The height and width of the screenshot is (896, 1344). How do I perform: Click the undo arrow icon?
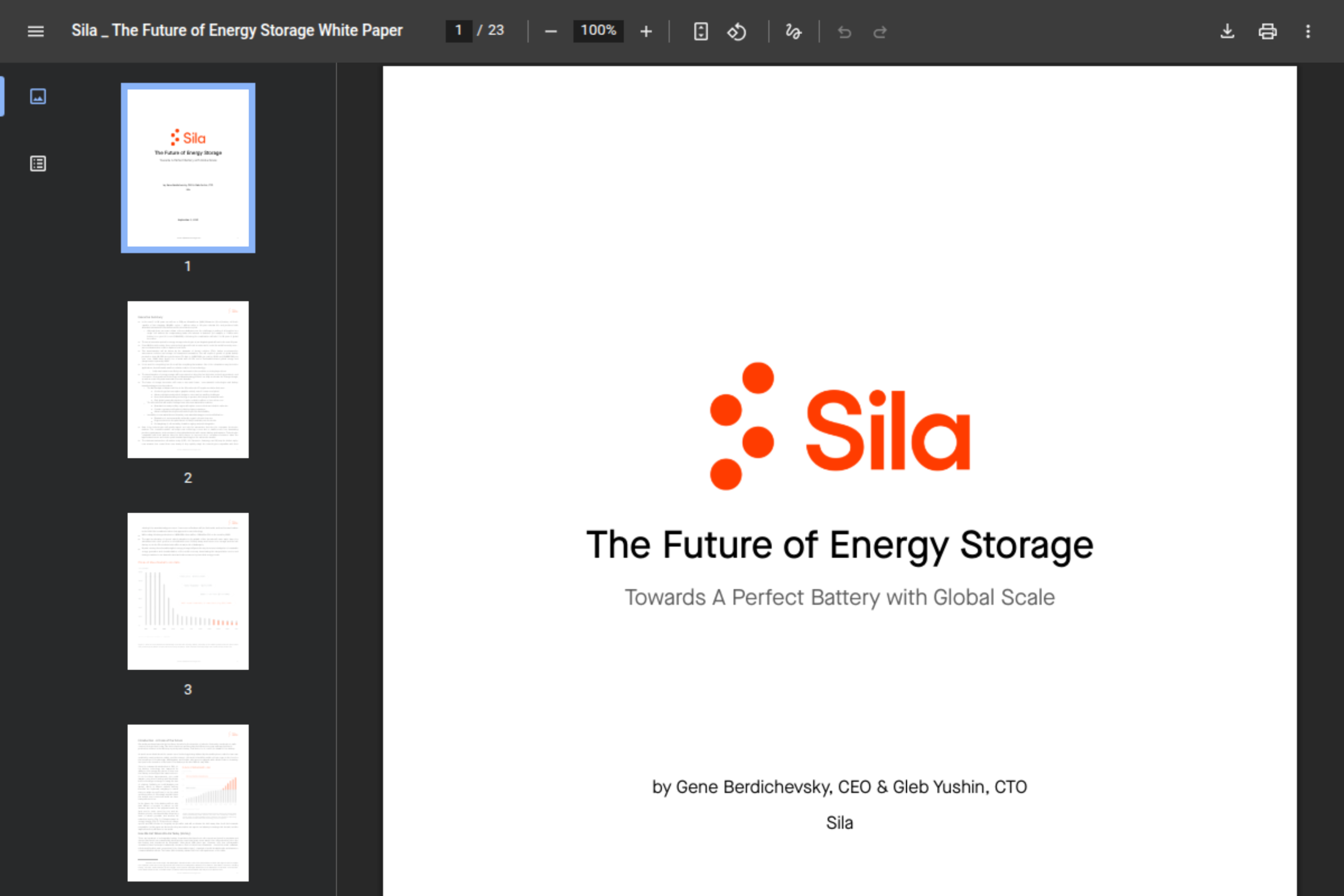tap(844, 32)
